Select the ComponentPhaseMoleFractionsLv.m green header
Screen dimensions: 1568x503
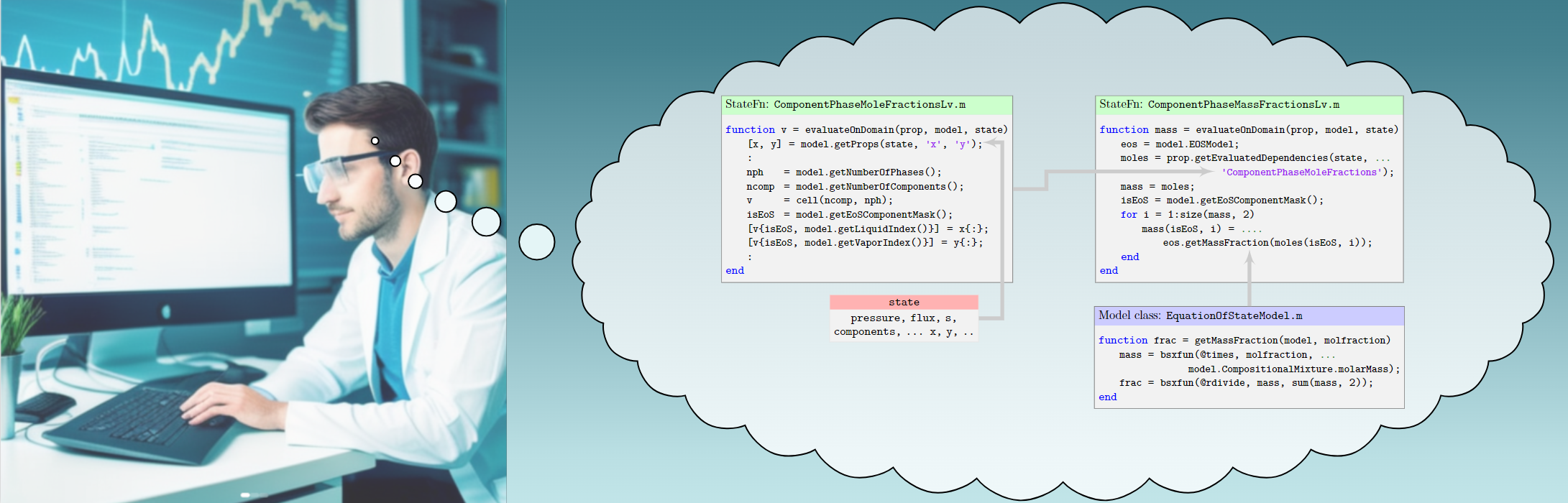[866, 105]
